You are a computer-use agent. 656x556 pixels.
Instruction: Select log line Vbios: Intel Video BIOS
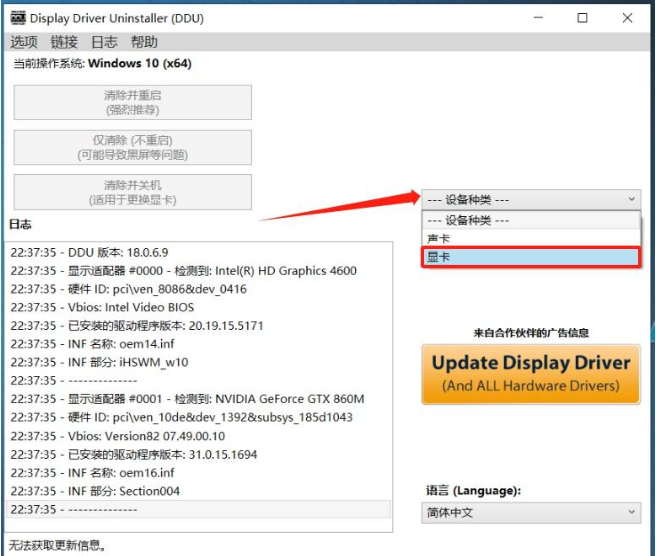(198, 307)
